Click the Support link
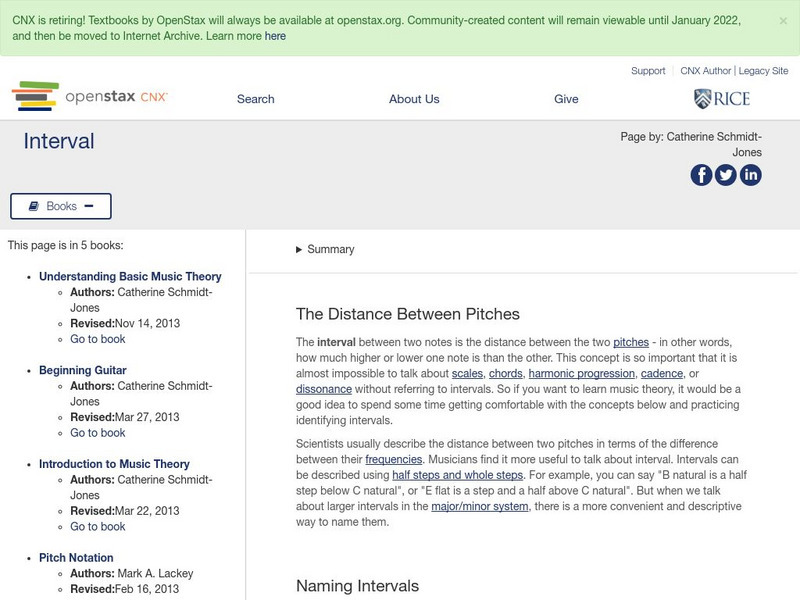The height and width of the screenshot is (600, 800). tap(648, 71)
